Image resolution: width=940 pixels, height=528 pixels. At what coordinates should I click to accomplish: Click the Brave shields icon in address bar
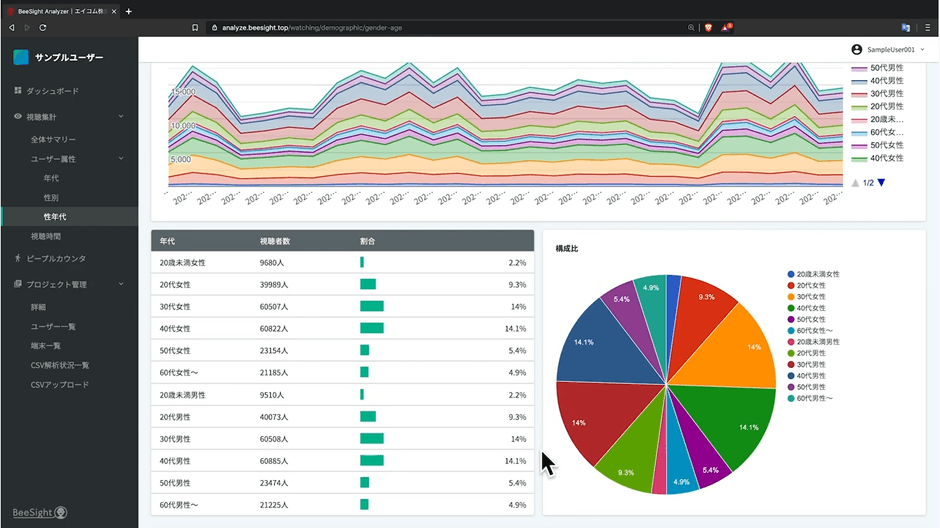708,27
